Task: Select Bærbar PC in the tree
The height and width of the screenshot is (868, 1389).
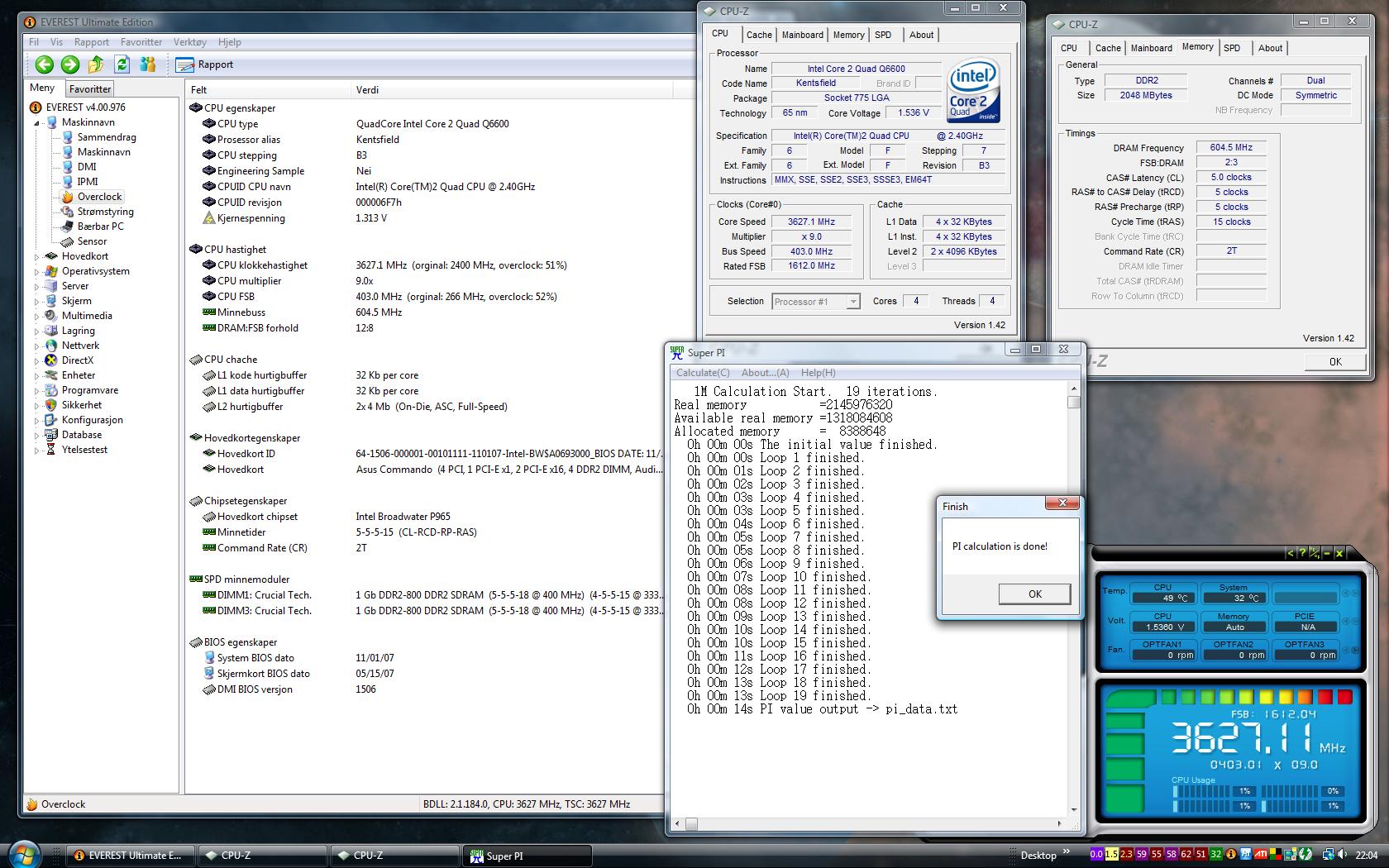Action: [x=93, y=227]
